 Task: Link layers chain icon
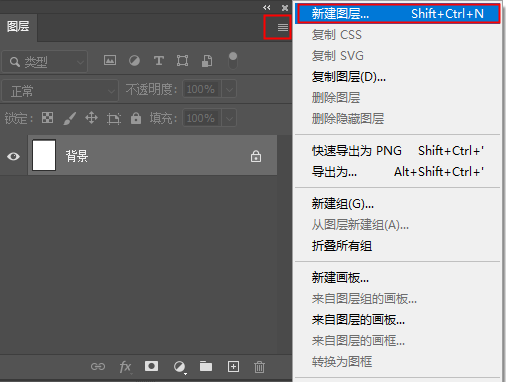[x=98, y=367]
